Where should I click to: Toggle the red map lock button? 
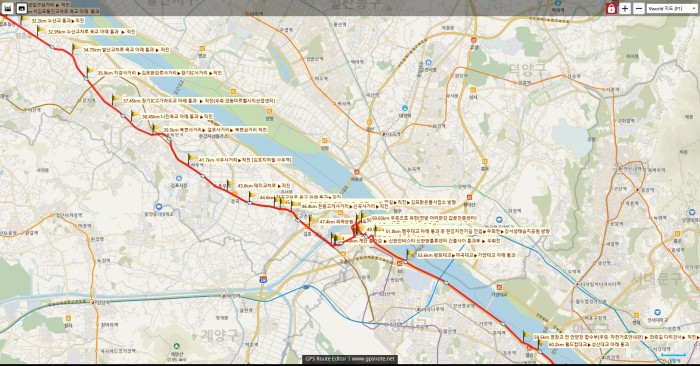pyautogui.click(x=611, y=8)
